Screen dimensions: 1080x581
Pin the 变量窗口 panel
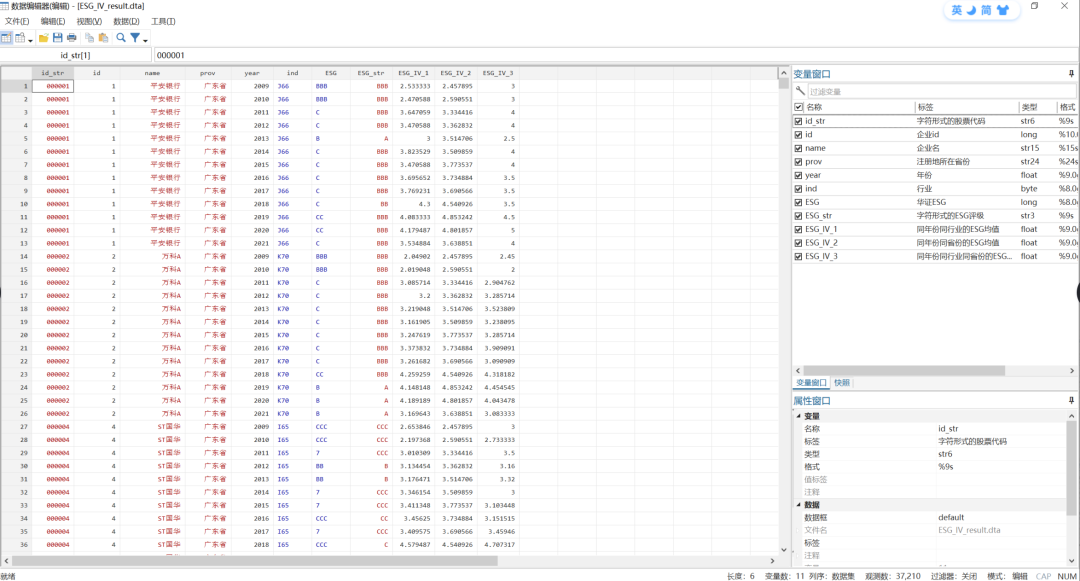(x=1071, y=74)
